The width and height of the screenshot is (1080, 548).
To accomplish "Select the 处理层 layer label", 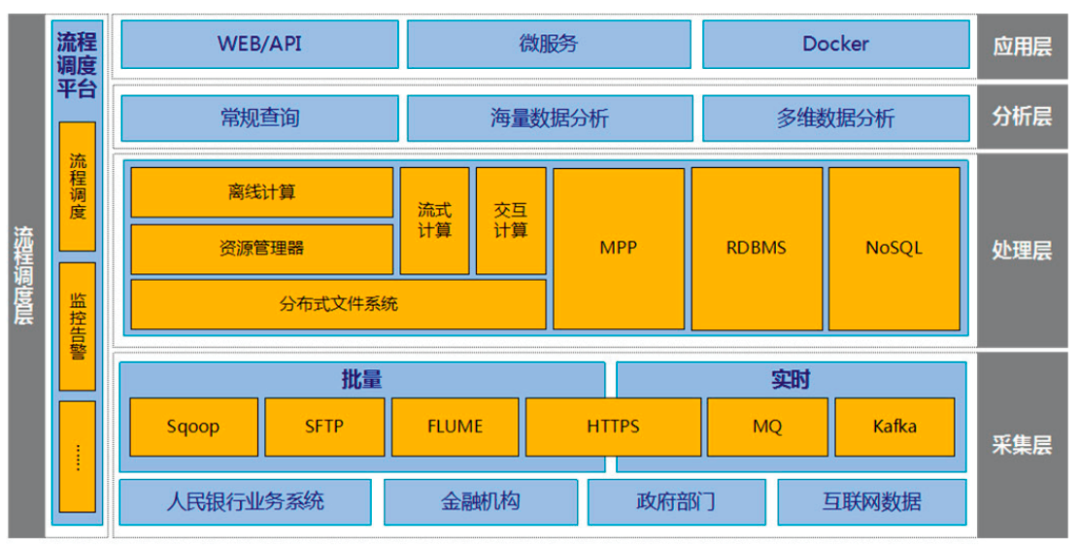I will click(1021, 250).
